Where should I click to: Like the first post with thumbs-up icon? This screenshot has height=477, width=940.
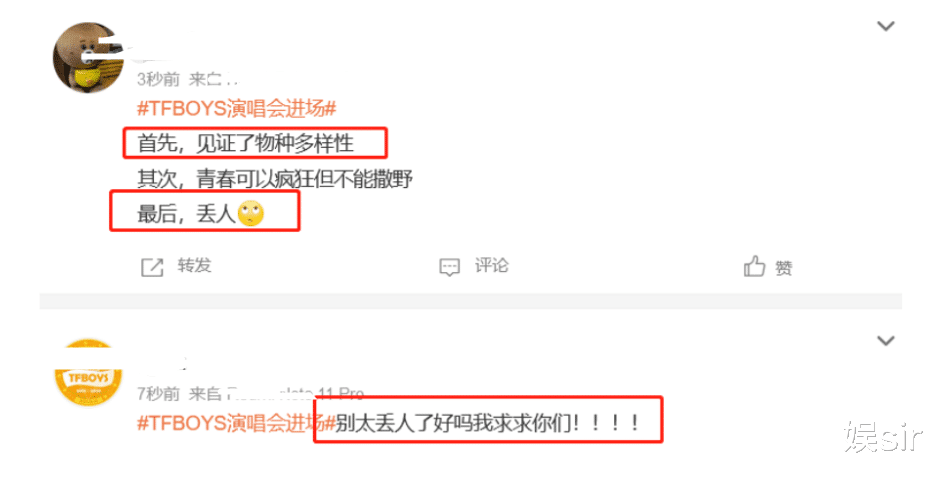tap(754, 266)
